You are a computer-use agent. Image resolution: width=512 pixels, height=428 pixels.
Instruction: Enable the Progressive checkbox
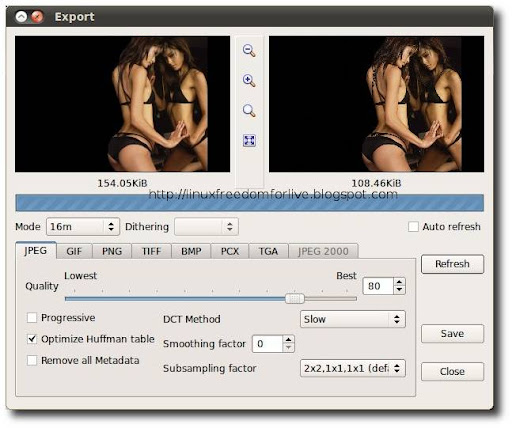coord(32,318)
